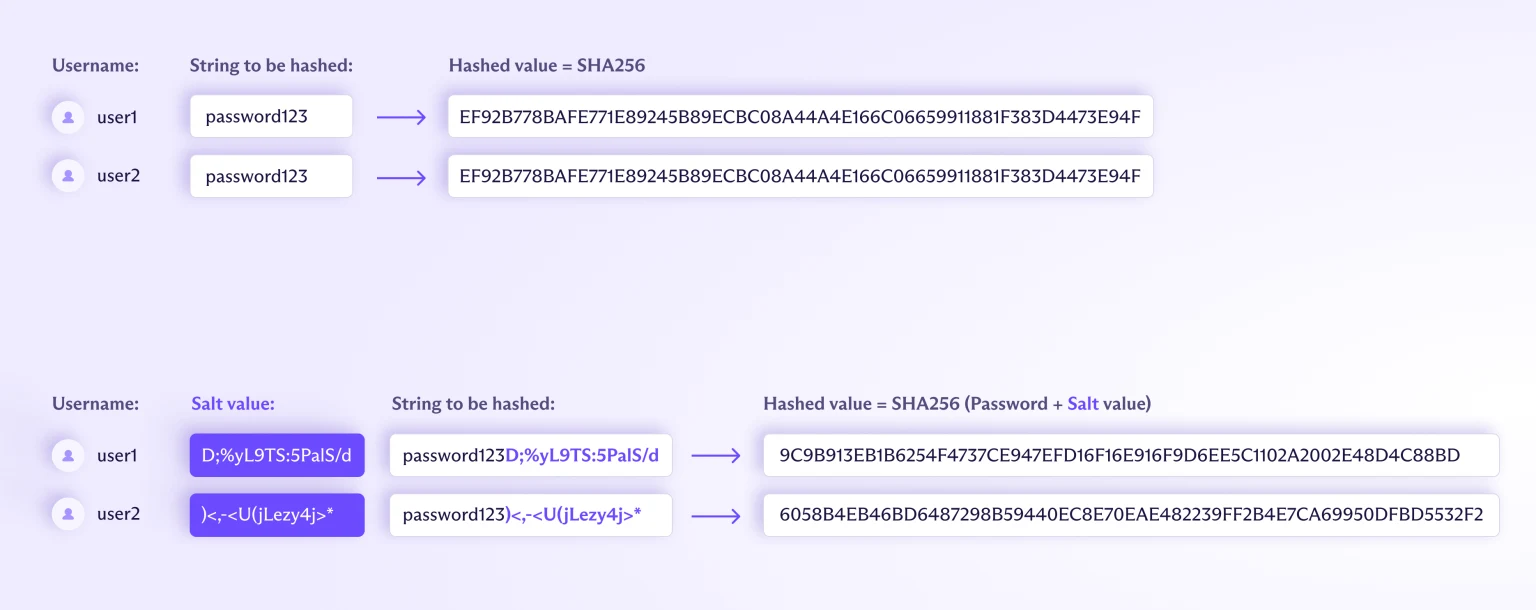Screen dimensions: 1536x610
Task: Click user1's avatar icon in the unsalted example
Action: click(68, 117)
